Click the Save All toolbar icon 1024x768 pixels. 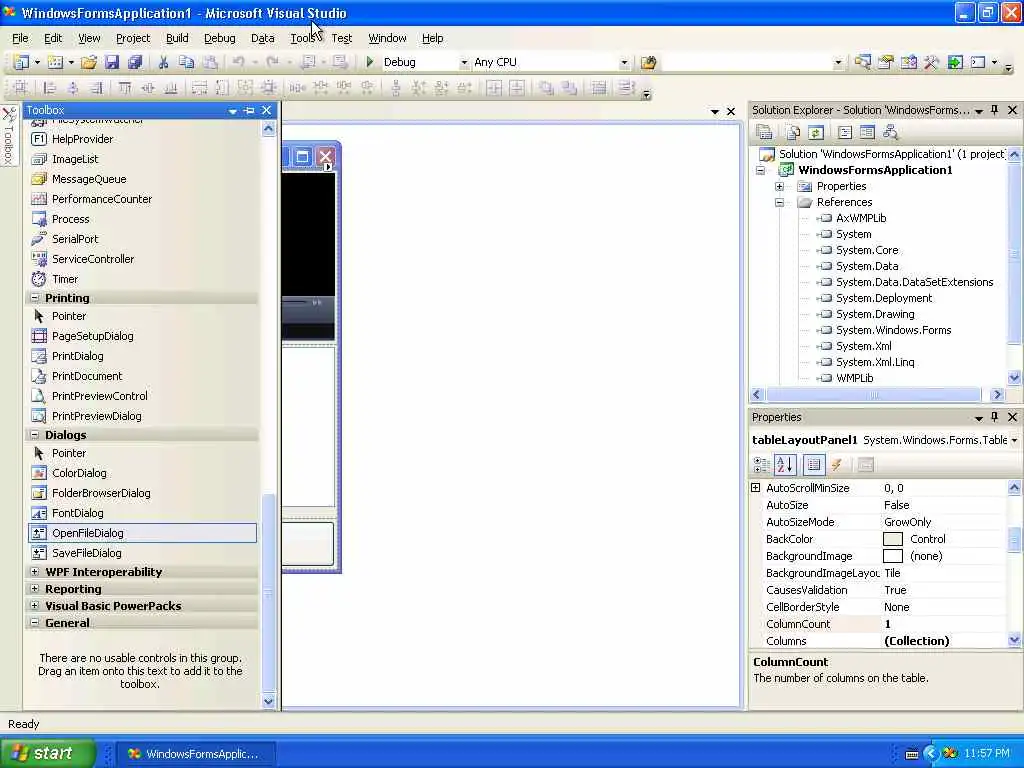tap(135, 62)
